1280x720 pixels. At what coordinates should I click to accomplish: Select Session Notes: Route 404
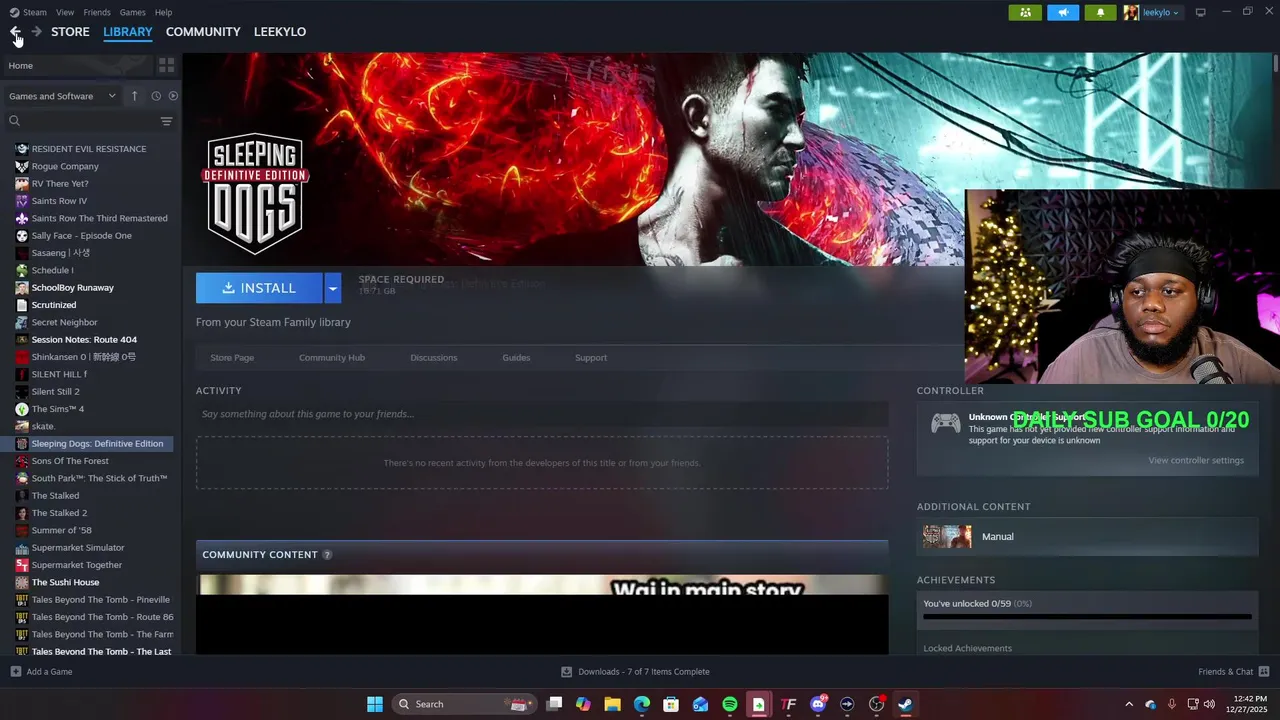[84, 340]
